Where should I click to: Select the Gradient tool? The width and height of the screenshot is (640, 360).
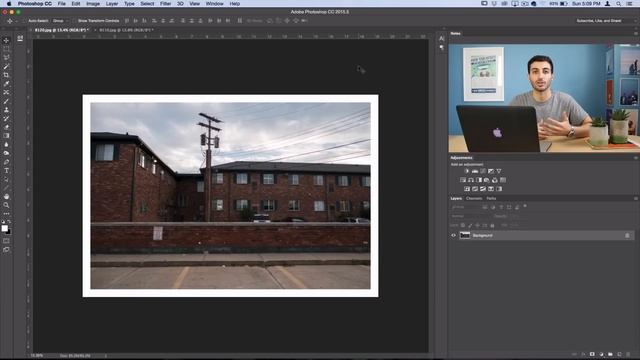click(6, 136)
